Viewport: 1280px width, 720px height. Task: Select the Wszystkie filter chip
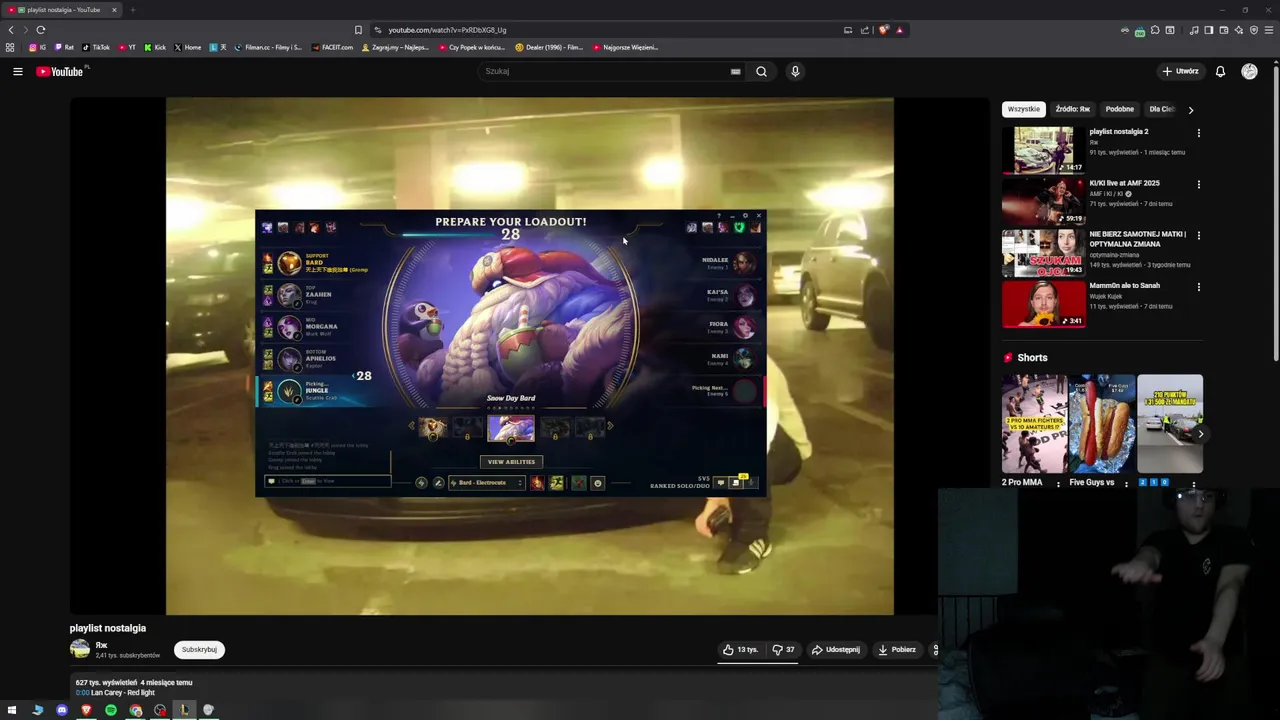(x=1023, y=109)
